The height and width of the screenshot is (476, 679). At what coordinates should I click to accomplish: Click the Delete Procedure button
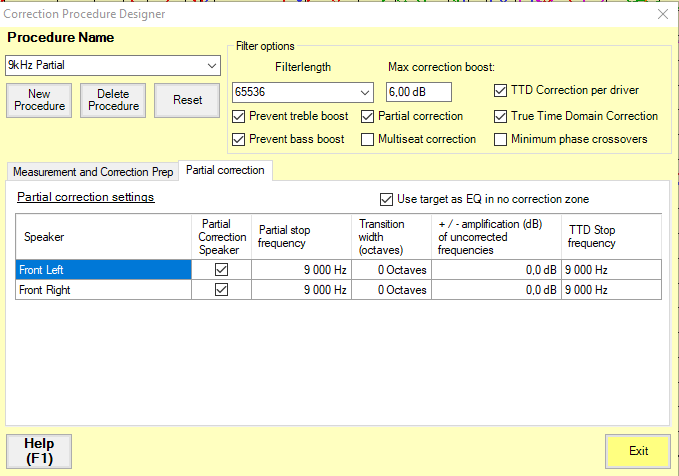(x=113, y=100)
